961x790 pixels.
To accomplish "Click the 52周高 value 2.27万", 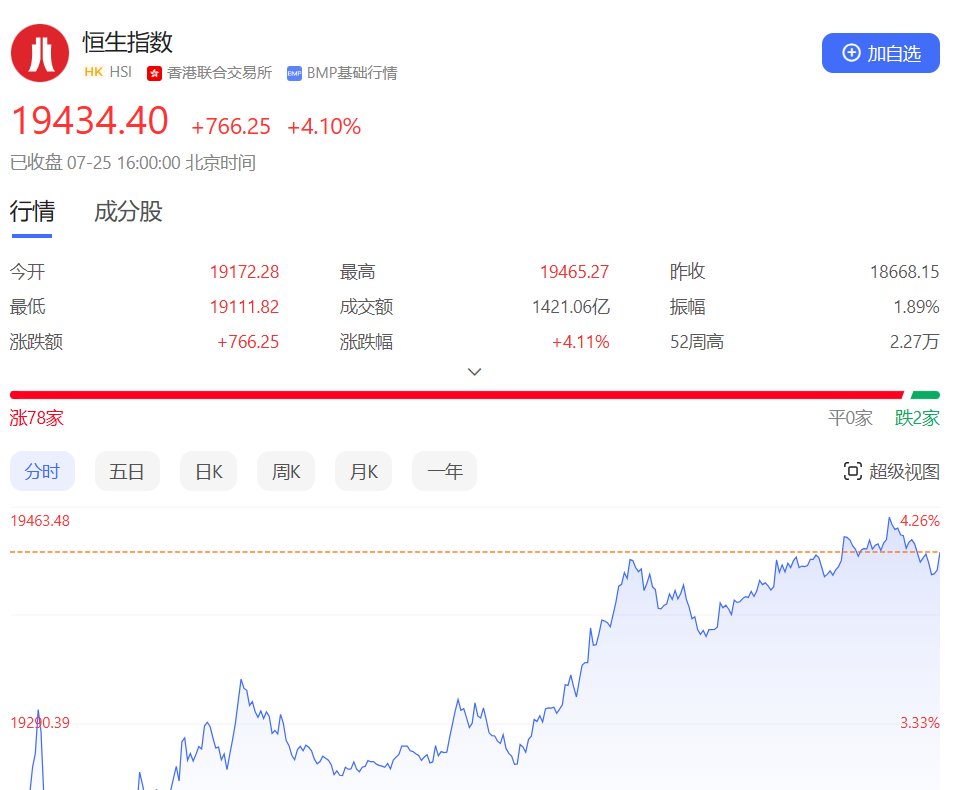I will [x=914, y=341].
